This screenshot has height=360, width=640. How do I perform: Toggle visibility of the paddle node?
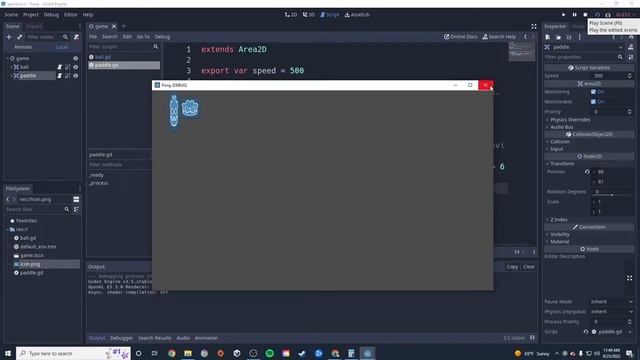[x=76, y=76]
